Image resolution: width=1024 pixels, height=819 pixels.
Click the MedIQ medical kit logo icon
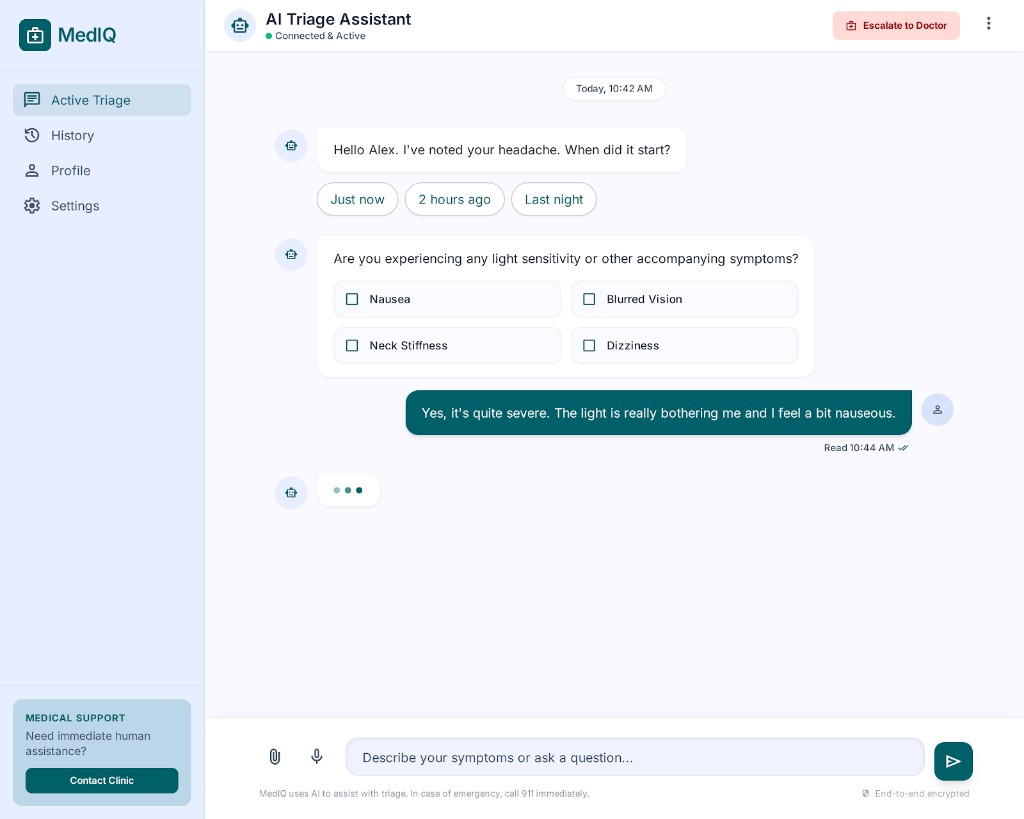(x=35, y=35)
